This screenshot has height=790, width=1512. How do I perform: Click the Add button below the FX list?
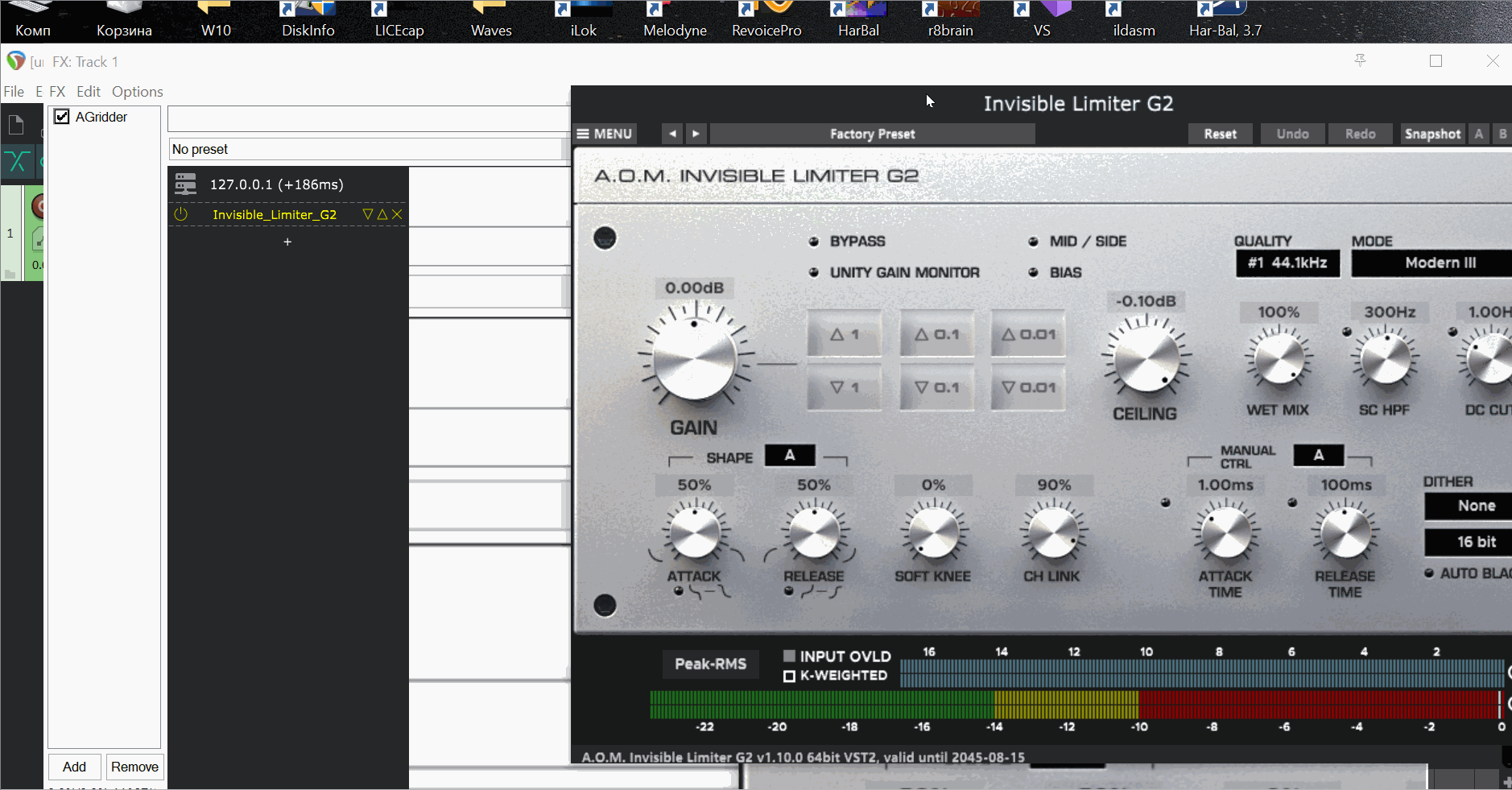tap(75, 767)
